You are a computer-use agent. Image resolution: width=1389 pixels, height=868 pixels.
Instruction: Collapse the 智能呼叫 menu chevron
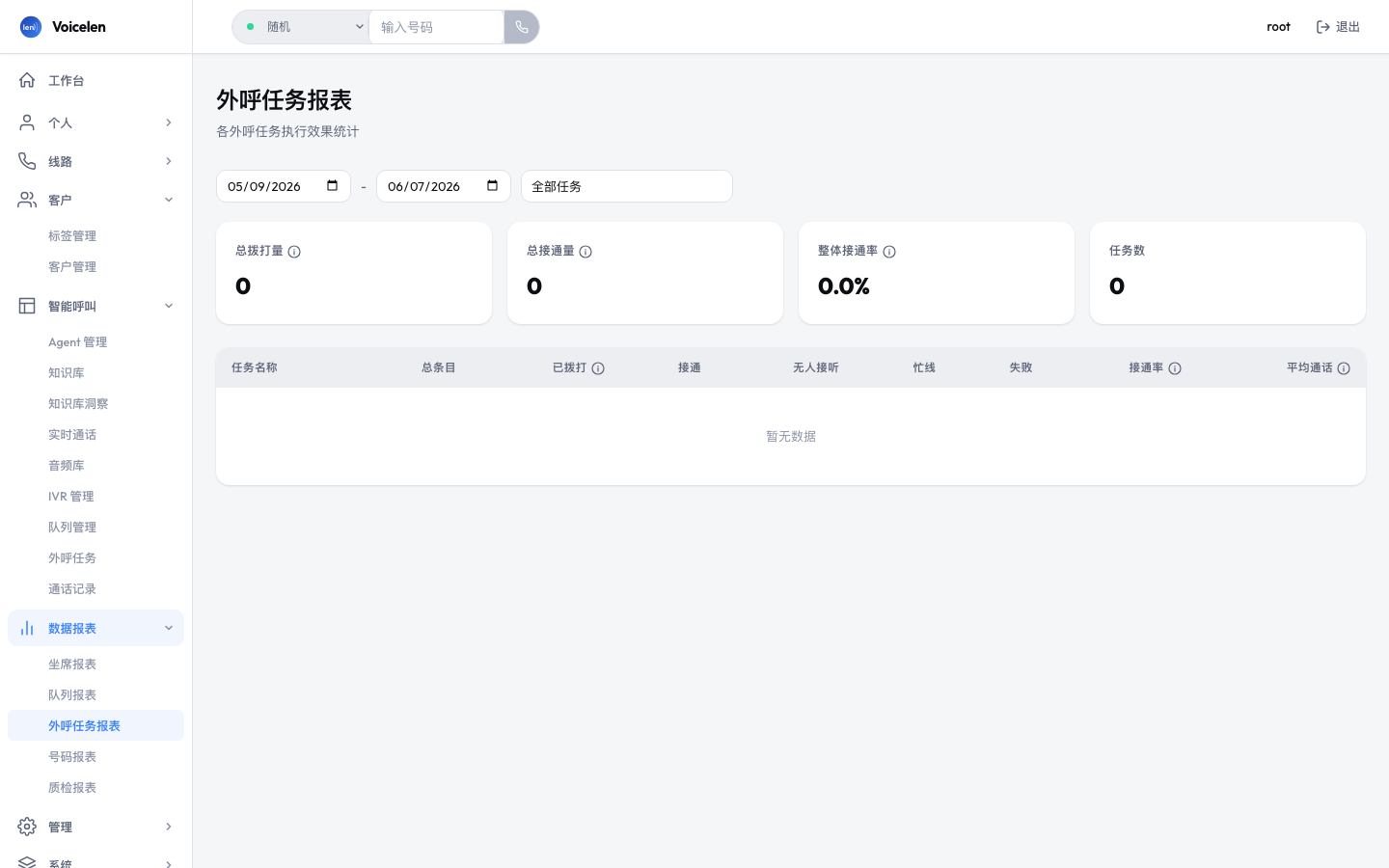(x=169, y=306)
